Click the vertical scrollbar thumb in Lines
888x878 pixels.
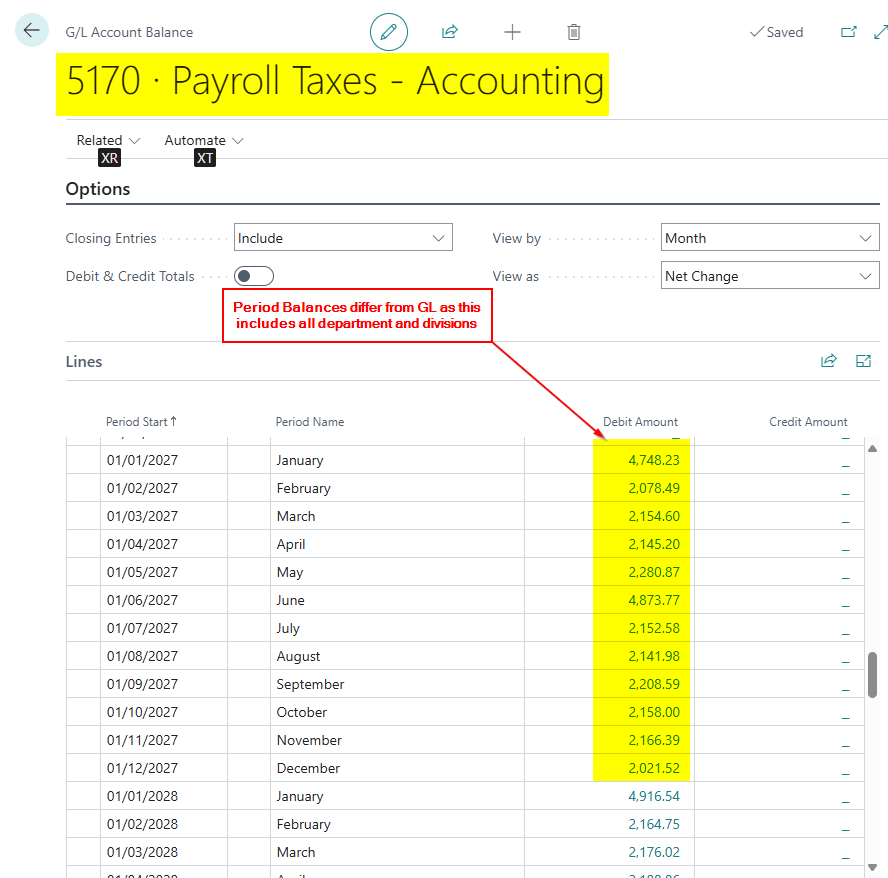[872, 675]
